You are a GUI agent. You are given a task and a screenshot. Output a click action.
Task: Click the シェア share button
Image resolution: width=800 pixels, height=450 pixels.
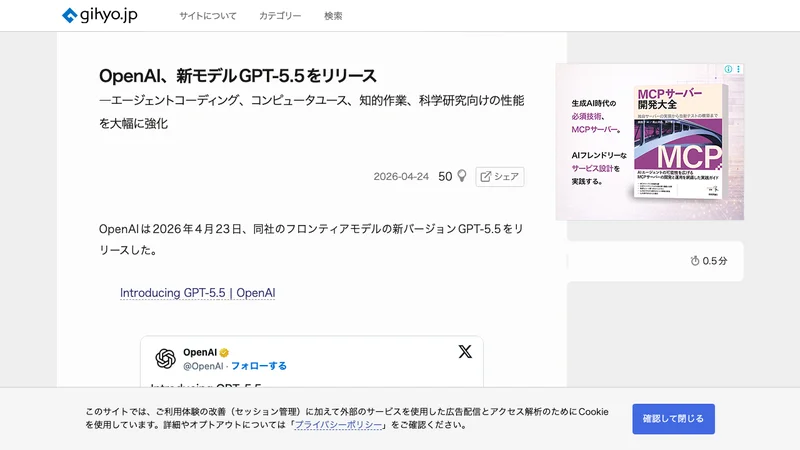pos(499,177)
